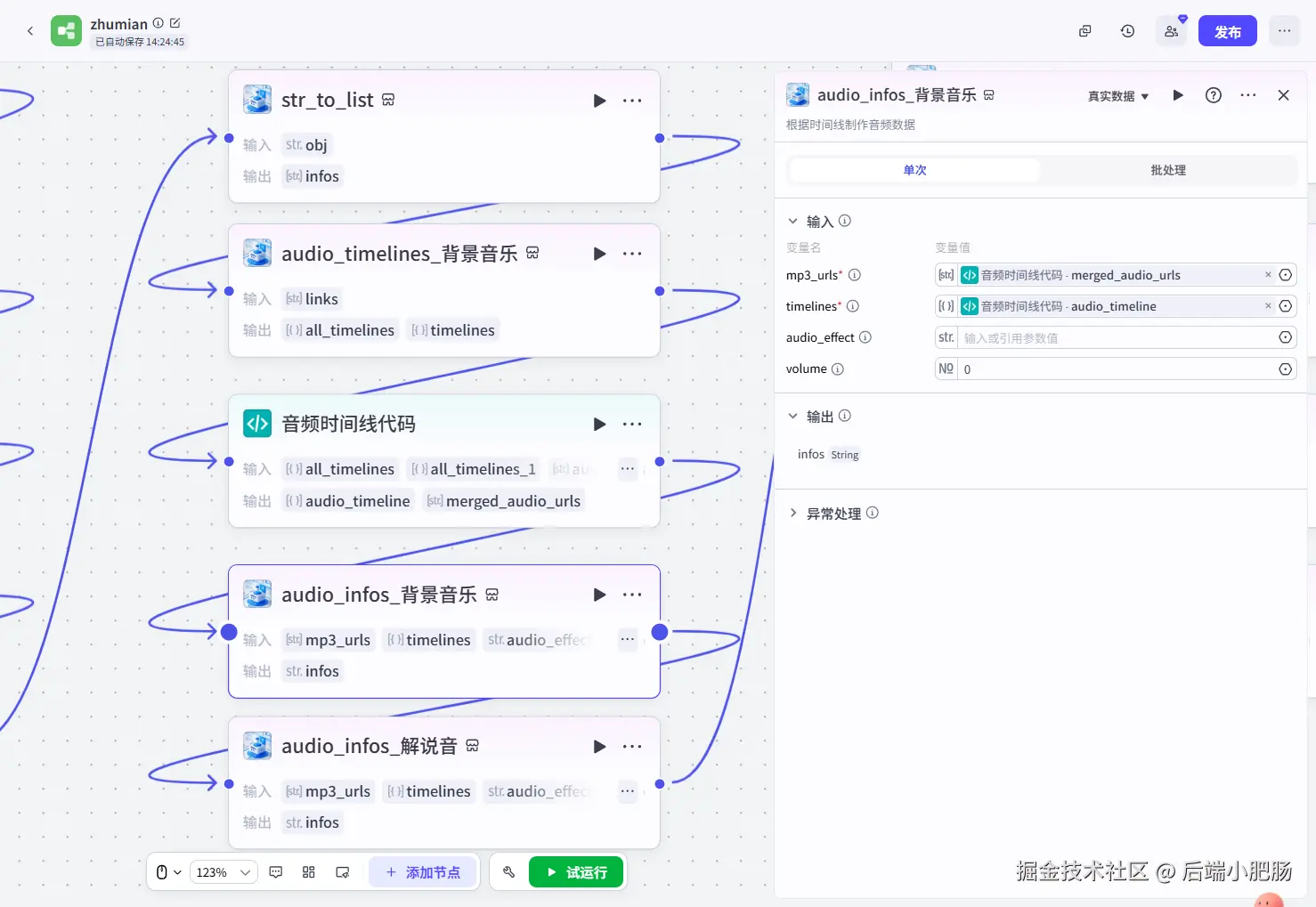Click the audio_infos_解说音 node plugin icon
This screenshot has height=907, width=1316.
[257, 746]
